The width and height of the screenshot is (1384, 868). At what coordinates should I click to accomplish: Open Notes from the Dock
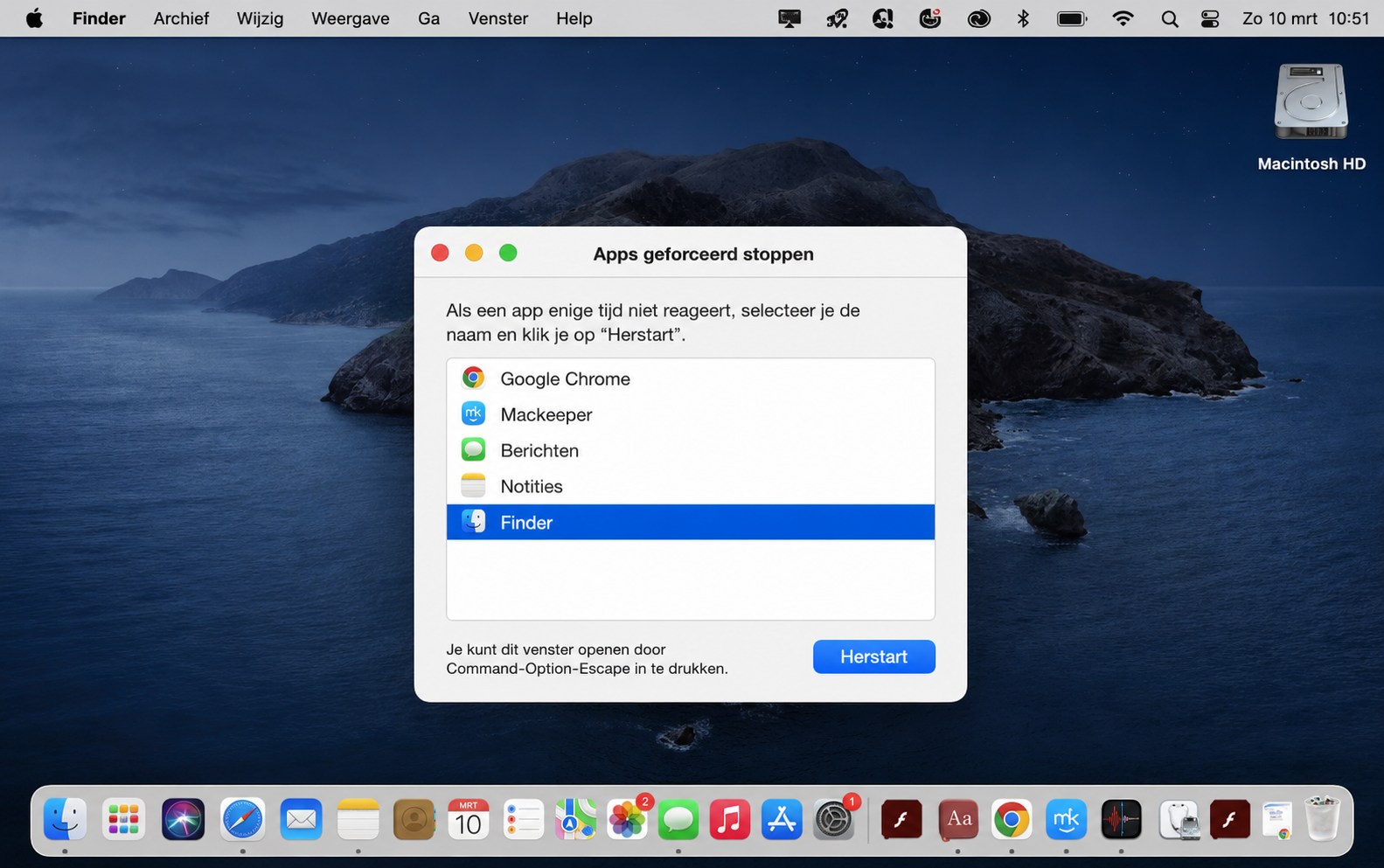tap(358, 820)
